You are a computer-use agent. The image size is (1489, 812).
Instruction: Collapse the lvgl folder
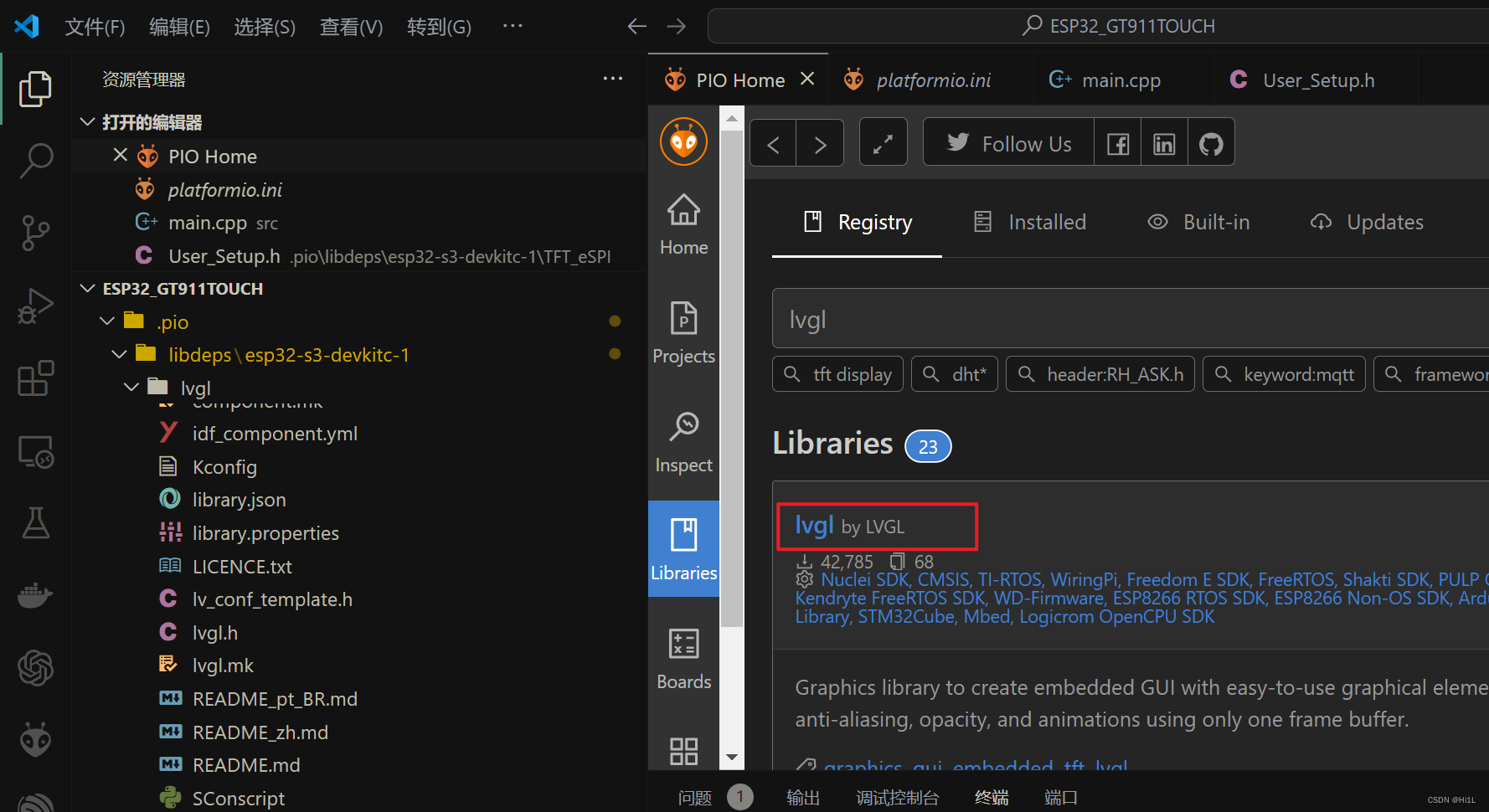(131, 388)
